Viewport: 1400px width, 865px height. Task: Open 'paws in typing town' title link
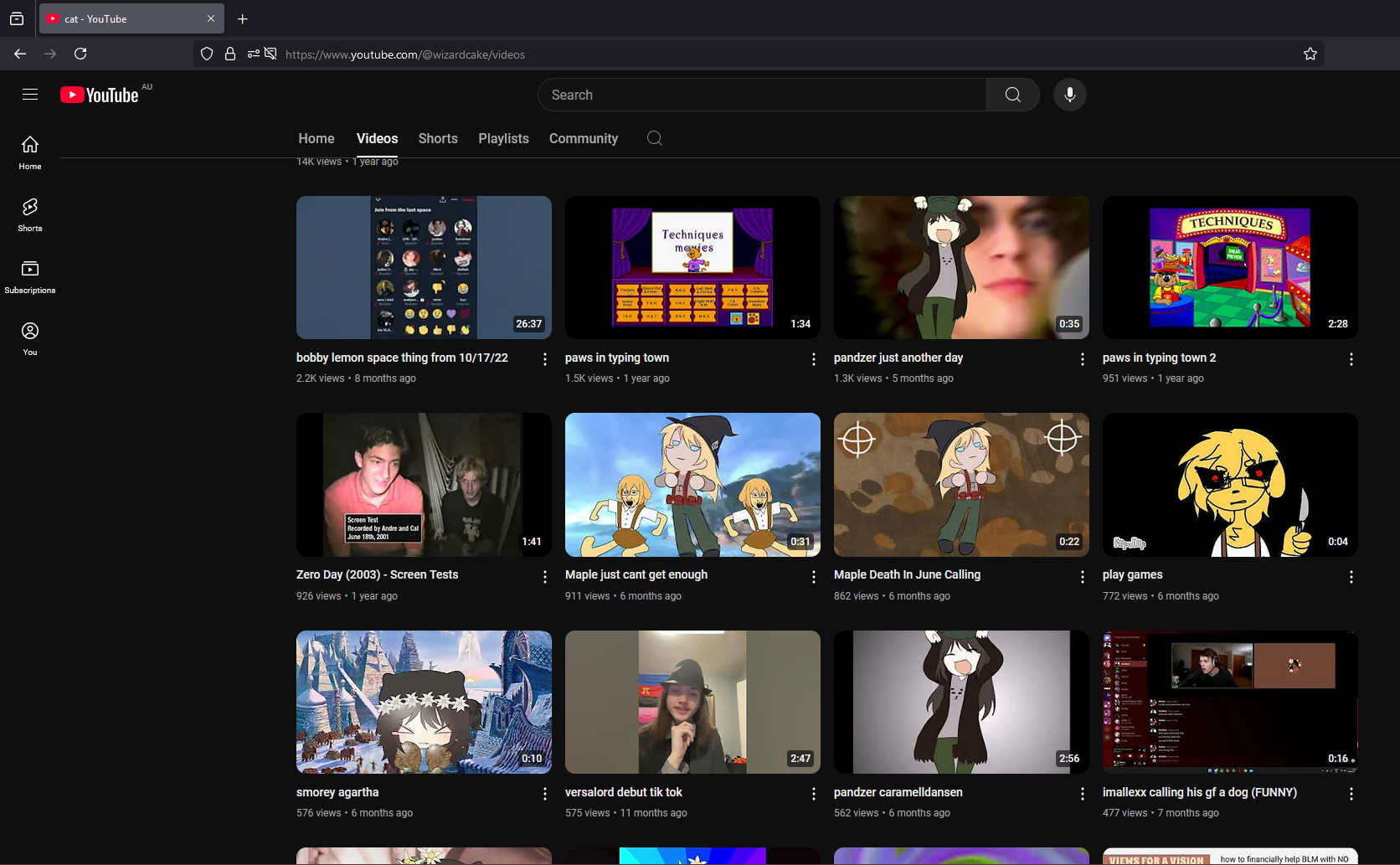coord(617,358)
